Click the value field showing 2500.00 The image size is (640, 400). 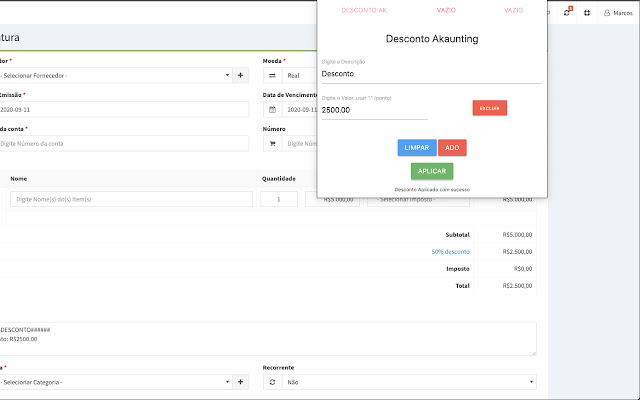[x=375, y=110]
